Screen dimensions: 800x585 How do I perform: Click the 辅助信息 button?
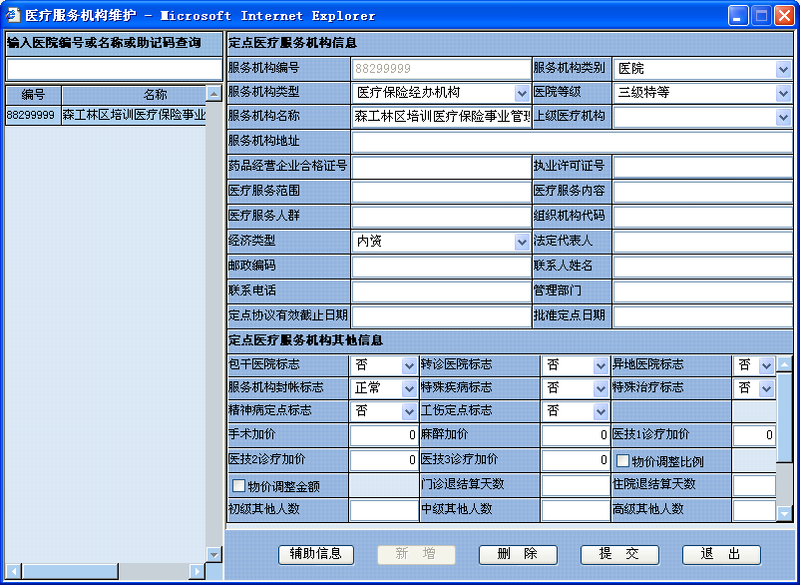316,554
